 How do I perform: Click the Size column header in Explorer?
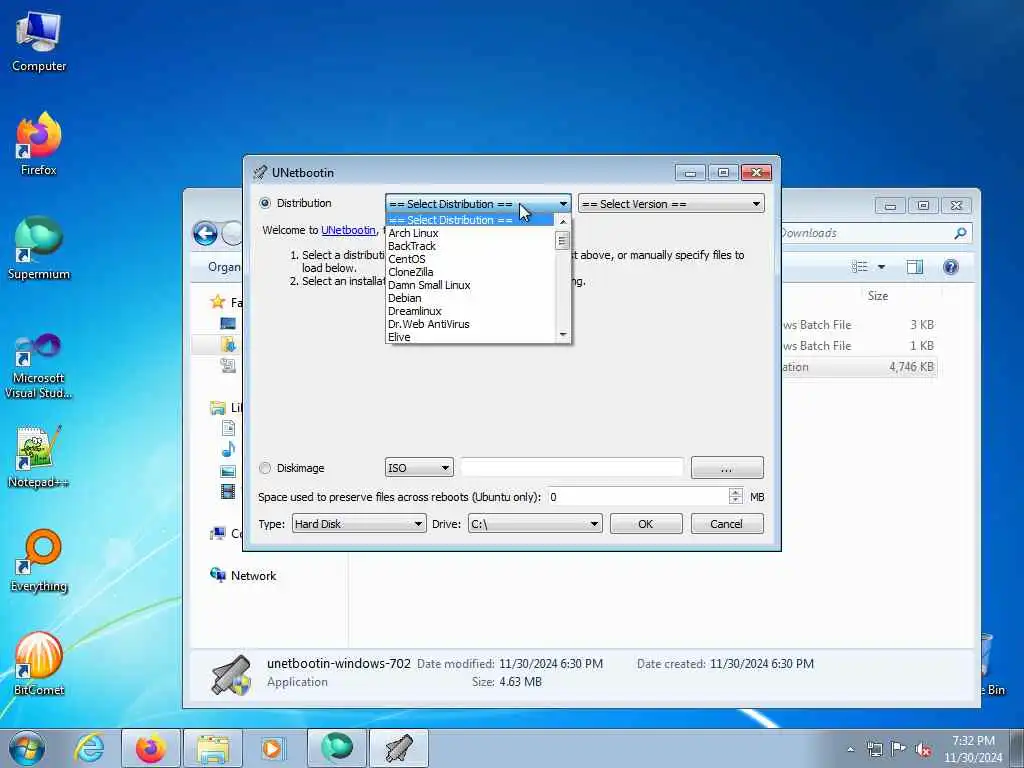tap(878, 296)
